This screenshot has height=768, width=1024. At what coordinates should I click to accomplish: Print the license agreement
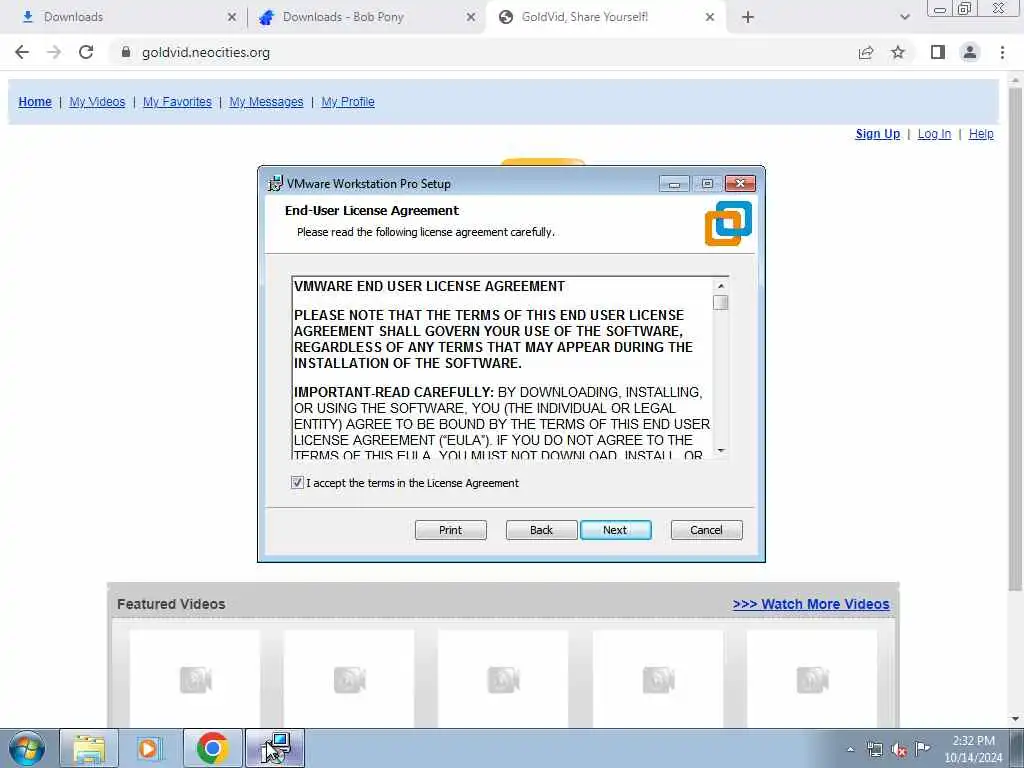(451, 530)
